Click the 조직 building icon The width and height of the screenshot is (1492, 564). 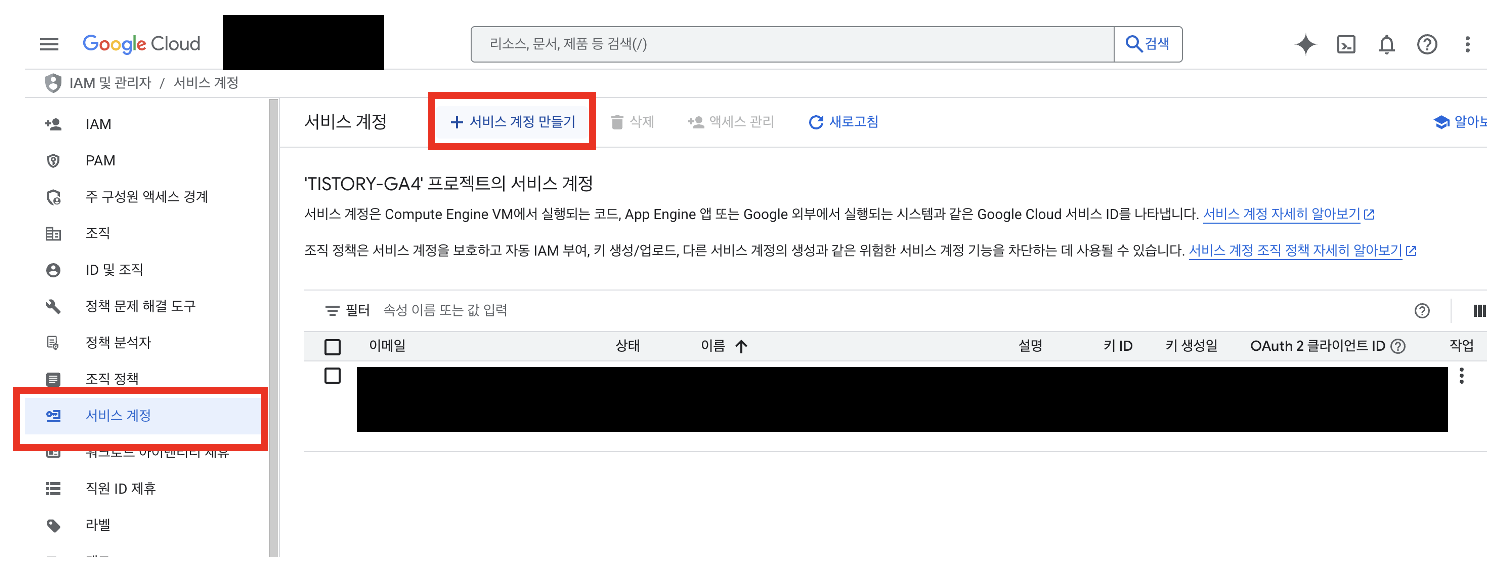53,233
